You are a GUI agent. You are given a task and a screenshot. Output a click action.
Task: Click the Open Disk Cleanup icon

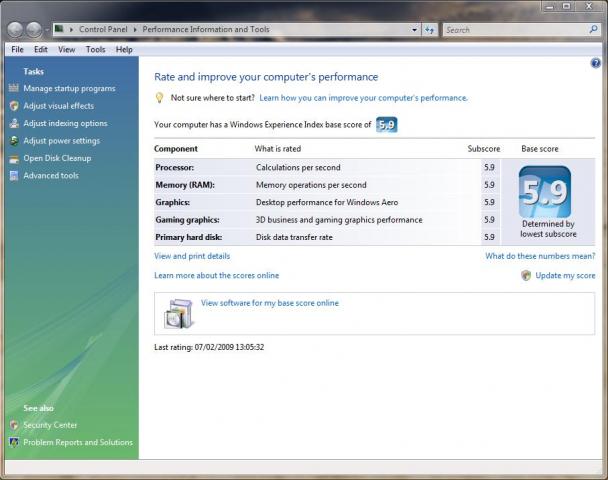click(14, 158)
